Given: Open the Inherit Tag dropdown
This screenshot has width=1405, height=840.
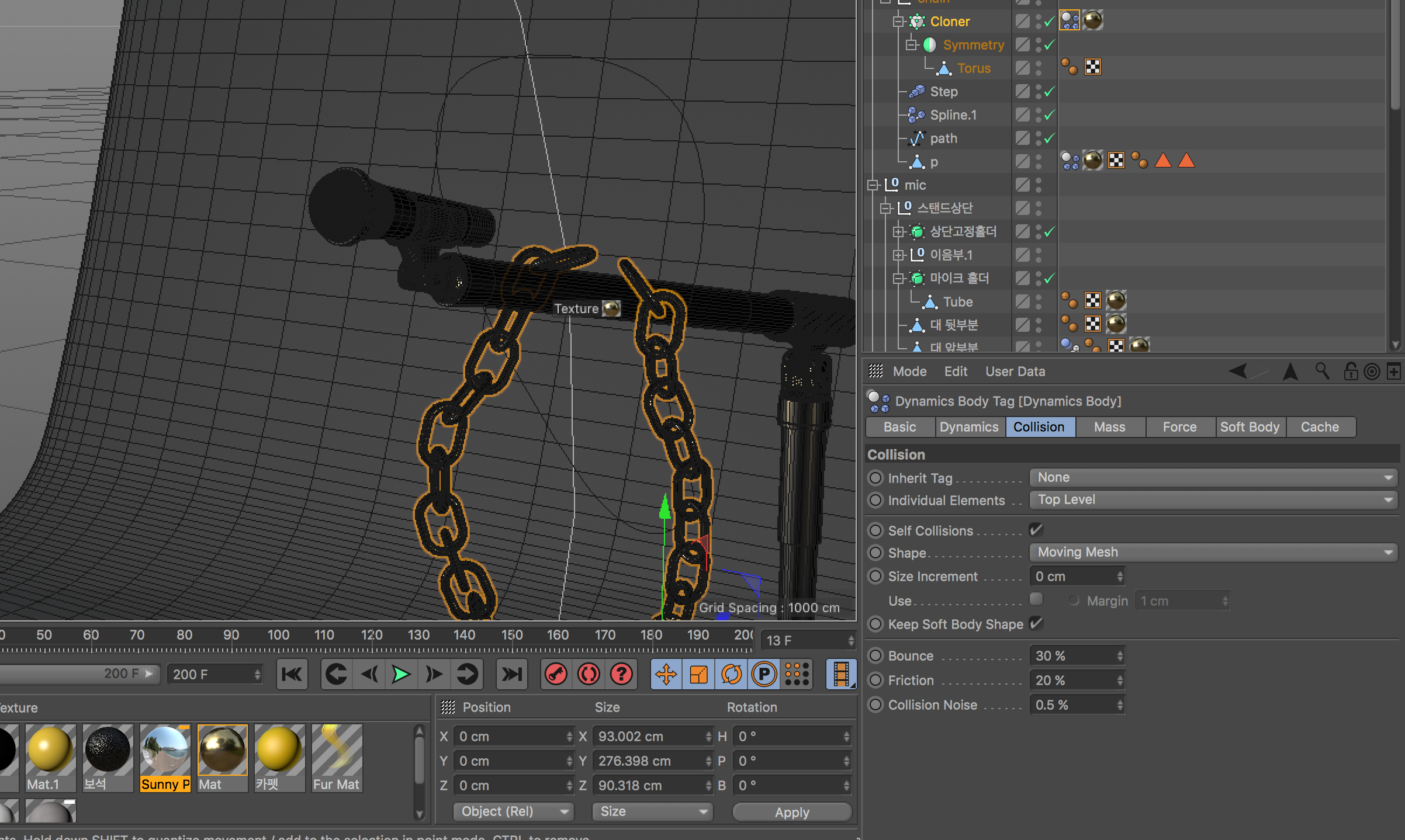Looking at the screenshot, I should (x=1213, y=477).
